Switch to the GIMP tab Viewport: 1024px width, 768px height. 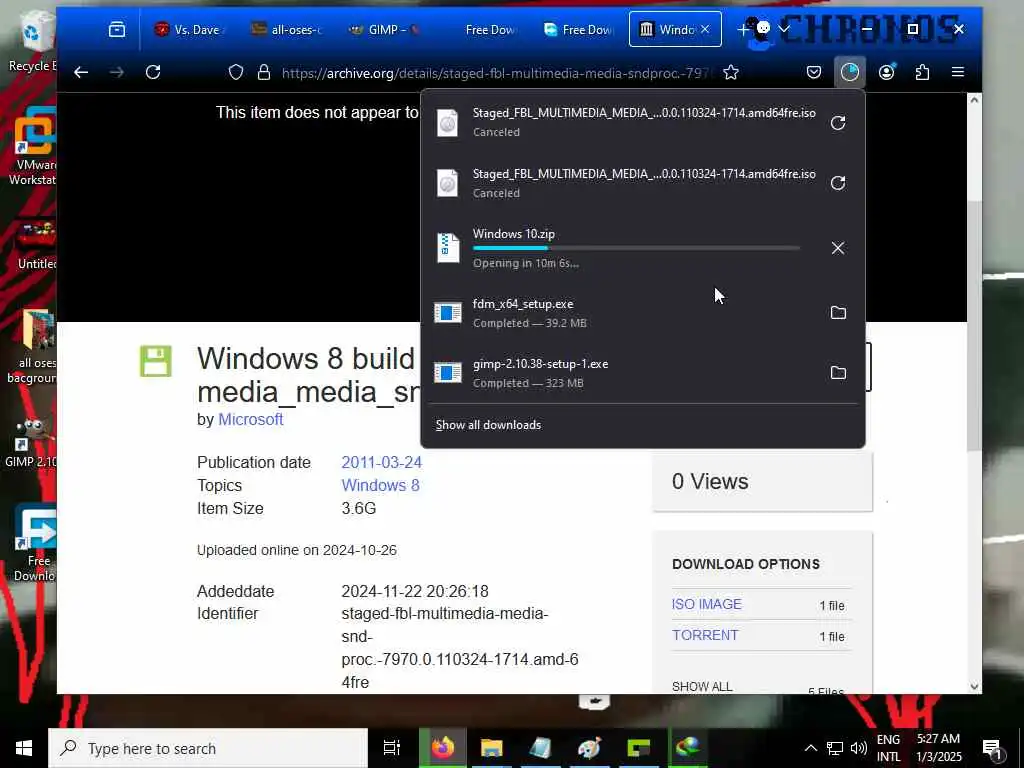point(385,29)
